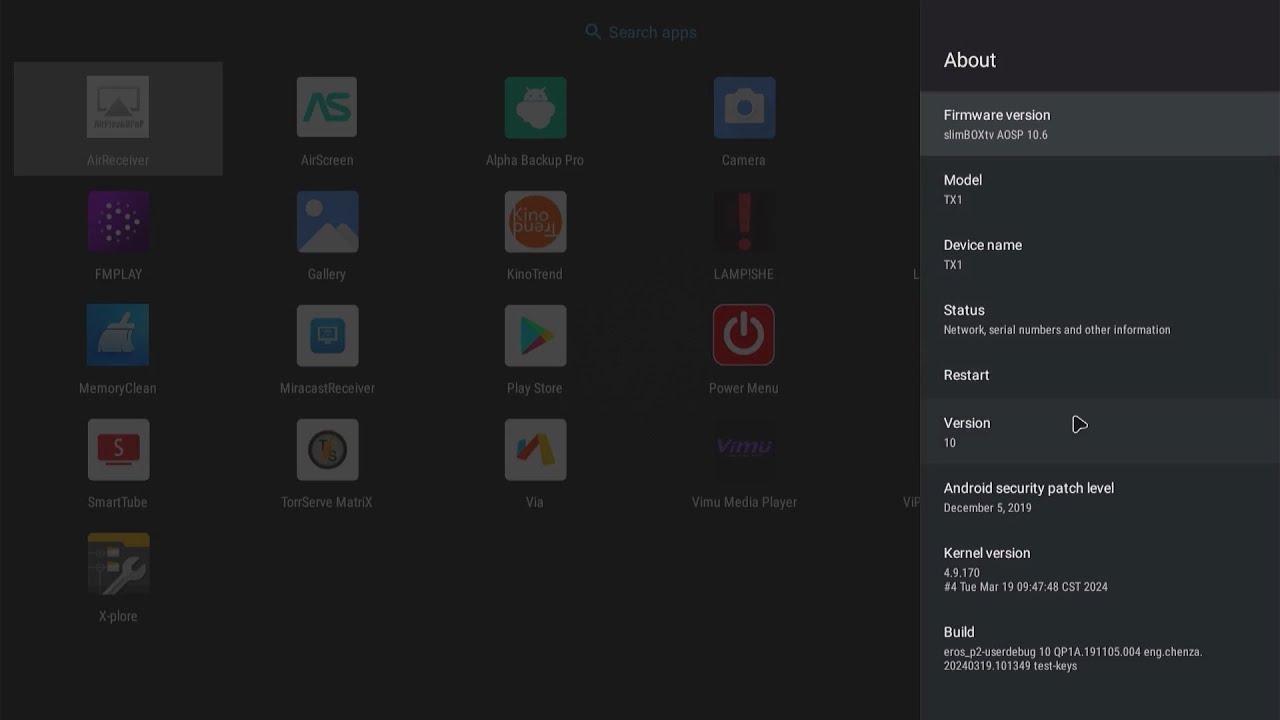The height and width of the screenshot is (720, 1280).
Task: Select the Kernel version entry
Action: tap(1100, 569)
